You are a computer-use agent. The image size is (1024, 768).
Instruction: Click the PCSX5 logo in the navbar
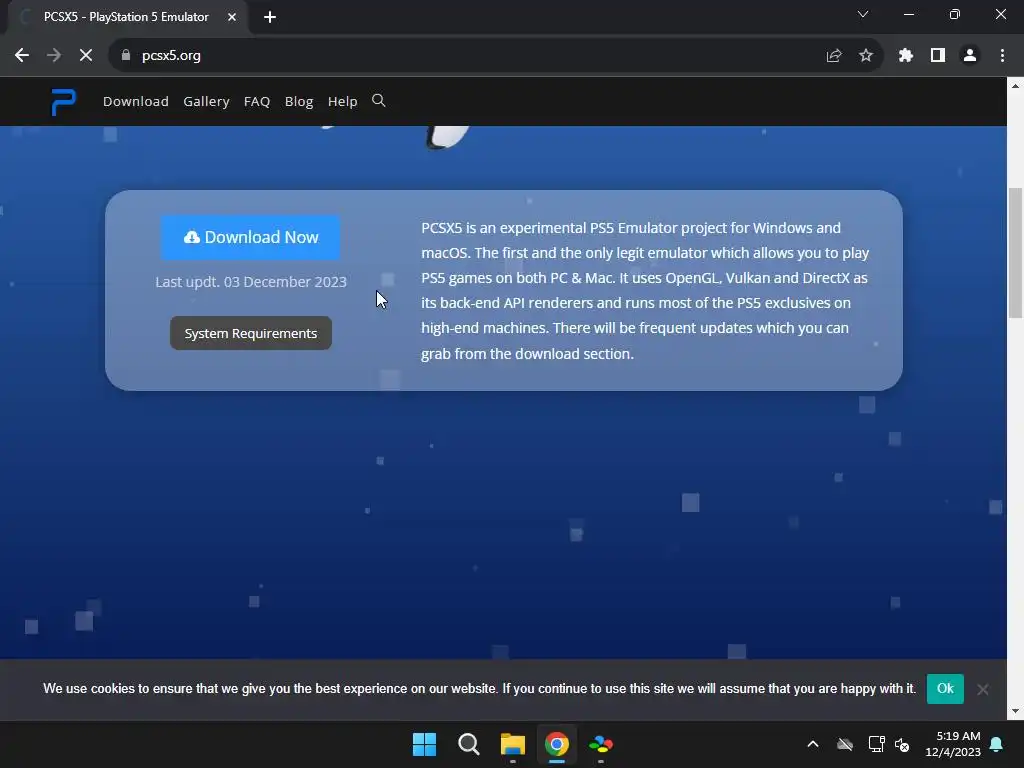coord(63,102)
